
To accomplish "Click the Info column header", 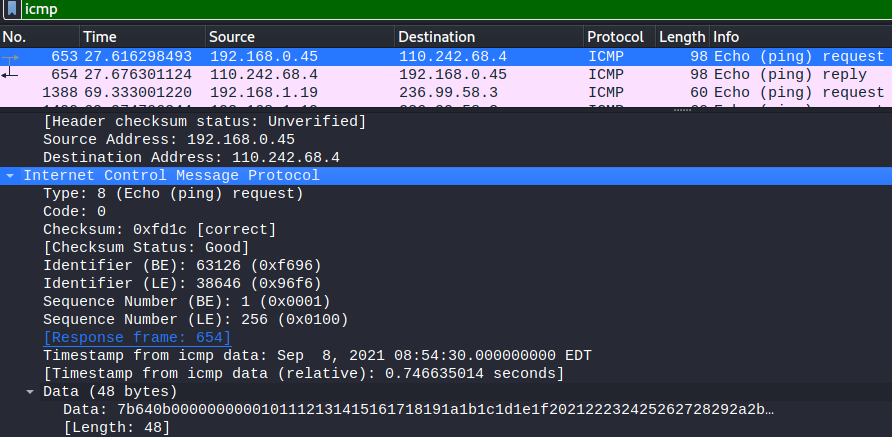I will [800, 37].
